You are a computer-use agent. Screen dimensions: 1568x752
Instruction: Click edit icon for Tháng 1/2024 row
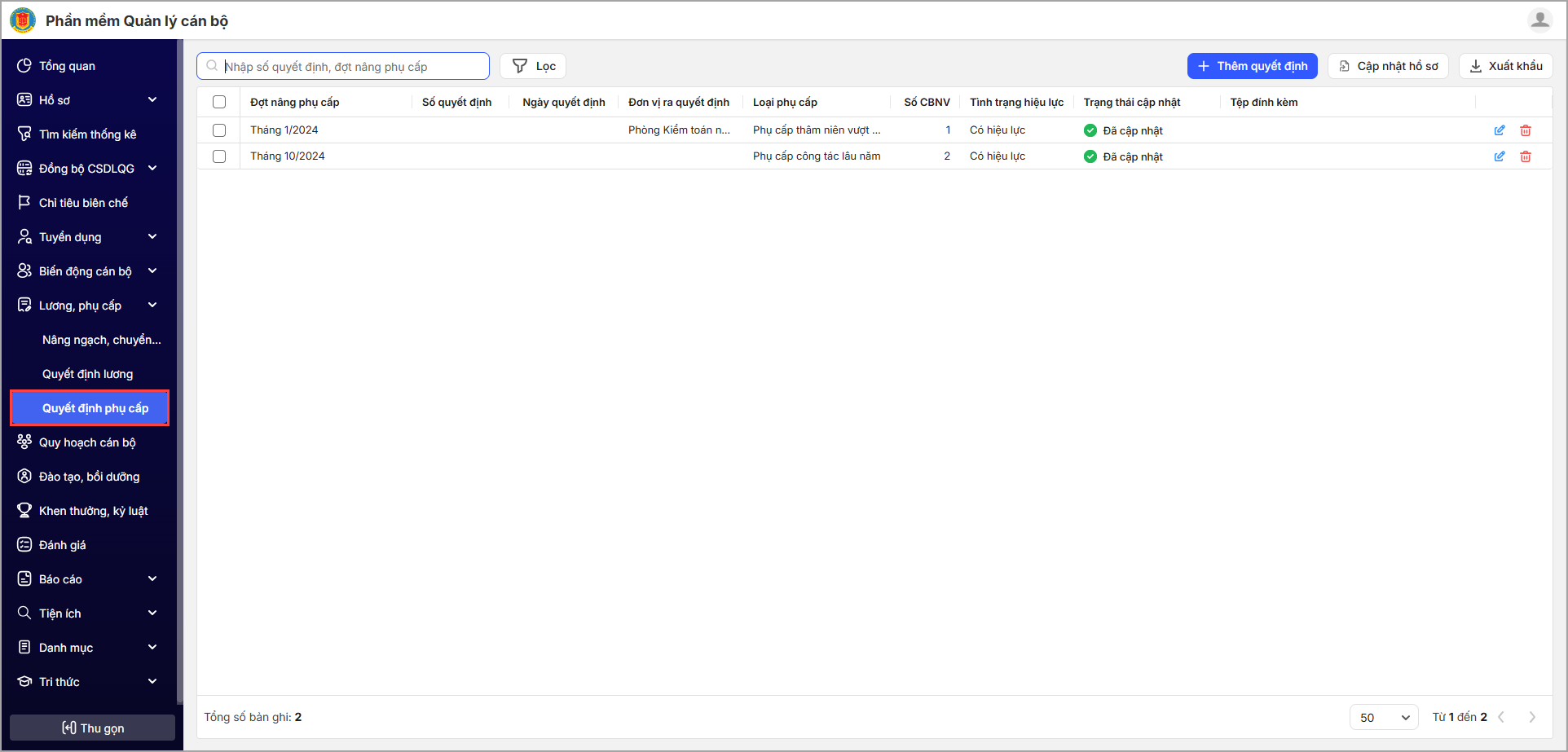[x=1499, y=130]
